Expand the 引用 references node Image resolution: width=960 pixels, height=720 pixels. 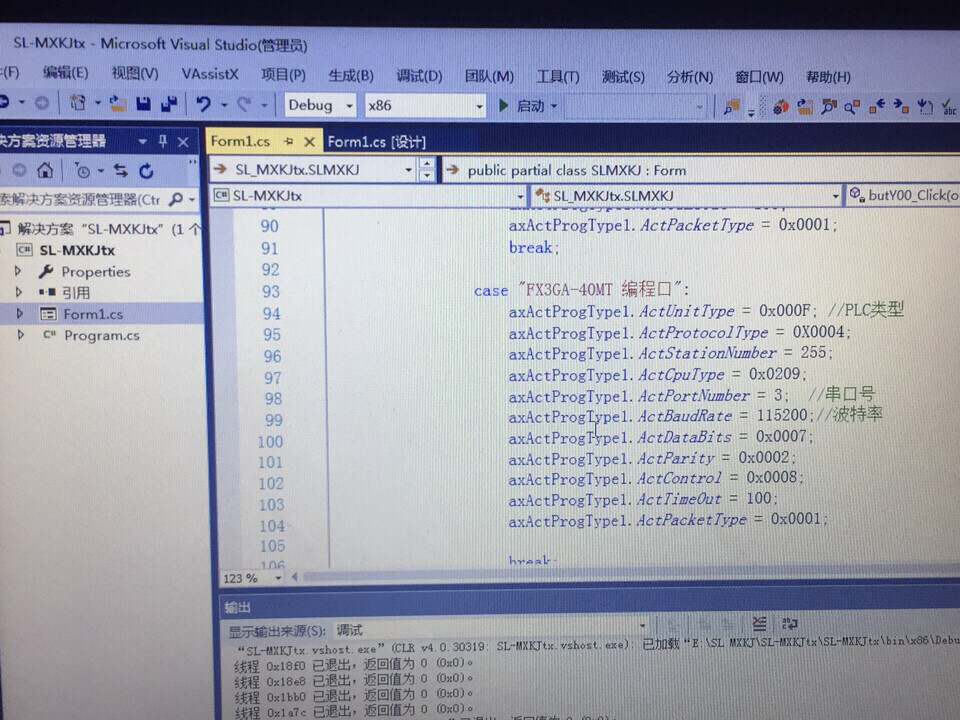point(19,292)
